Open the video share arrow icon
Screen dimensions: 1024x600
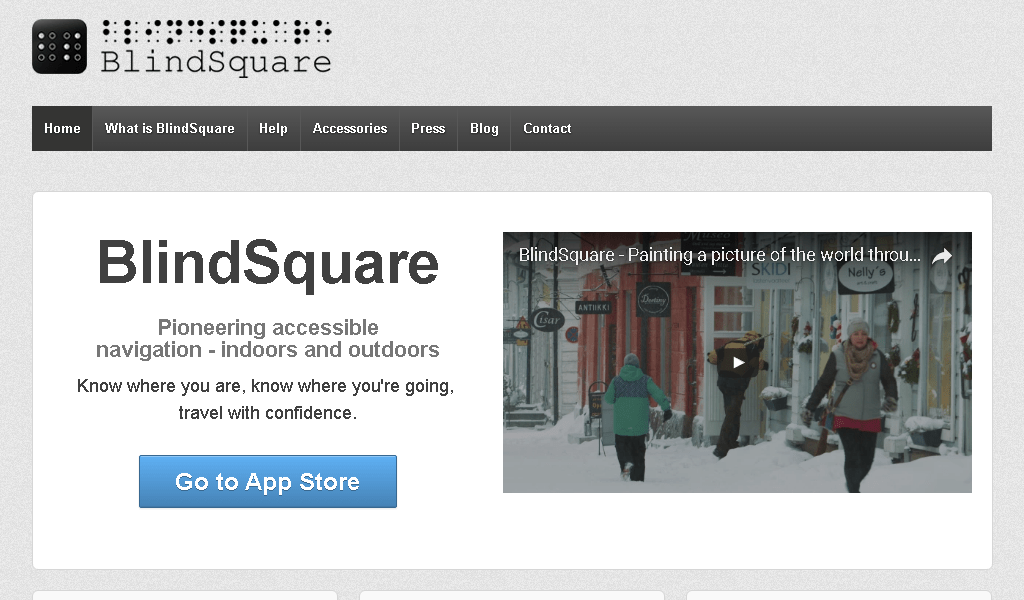(940, 255)
